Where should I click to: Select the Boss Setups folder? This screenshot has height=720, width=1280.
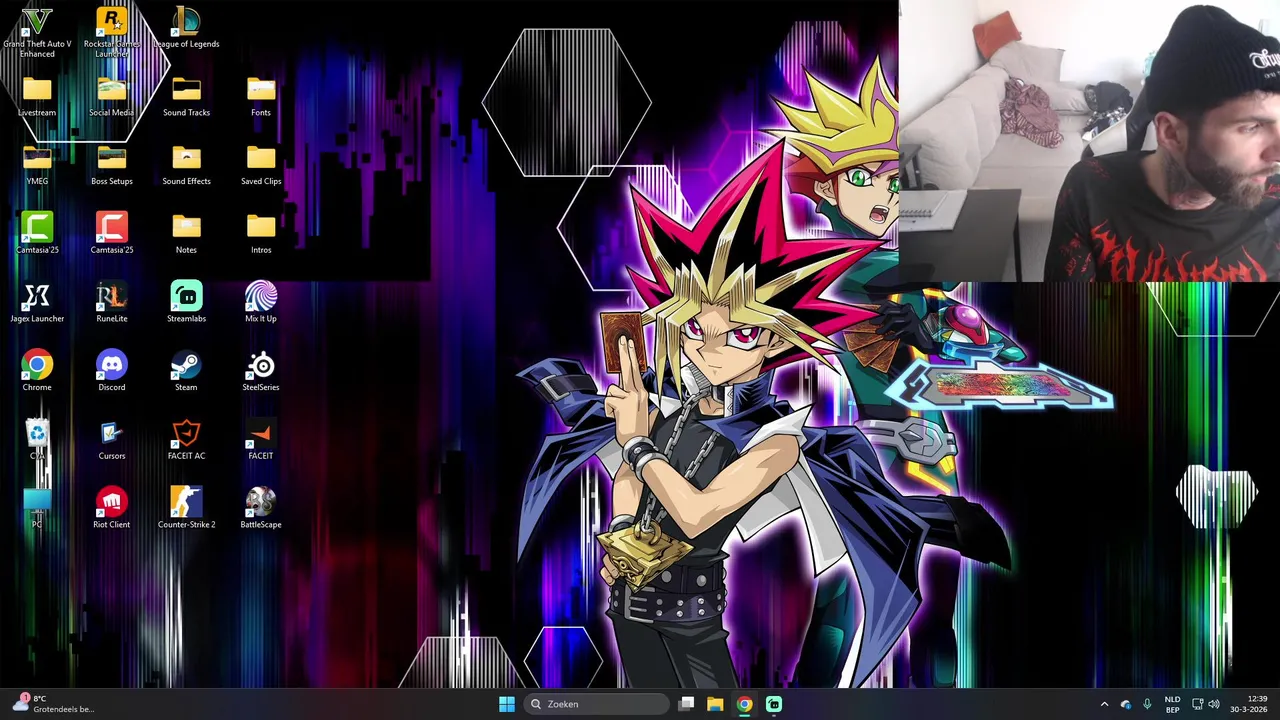point(112,166)
